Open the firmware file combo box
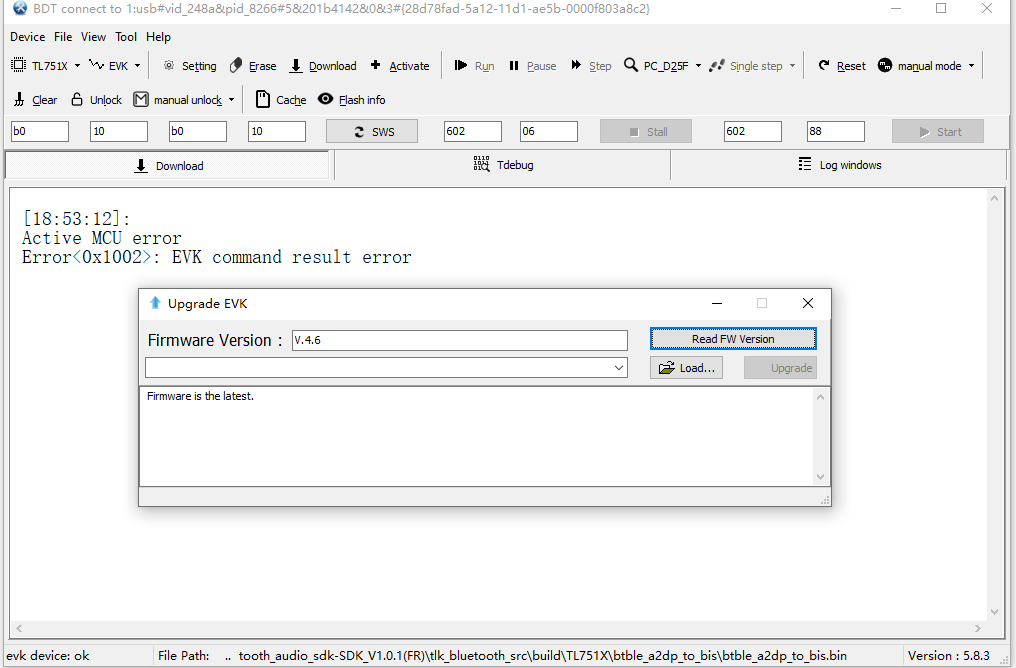The image size is (1016, 668). [x=386, y=368]
